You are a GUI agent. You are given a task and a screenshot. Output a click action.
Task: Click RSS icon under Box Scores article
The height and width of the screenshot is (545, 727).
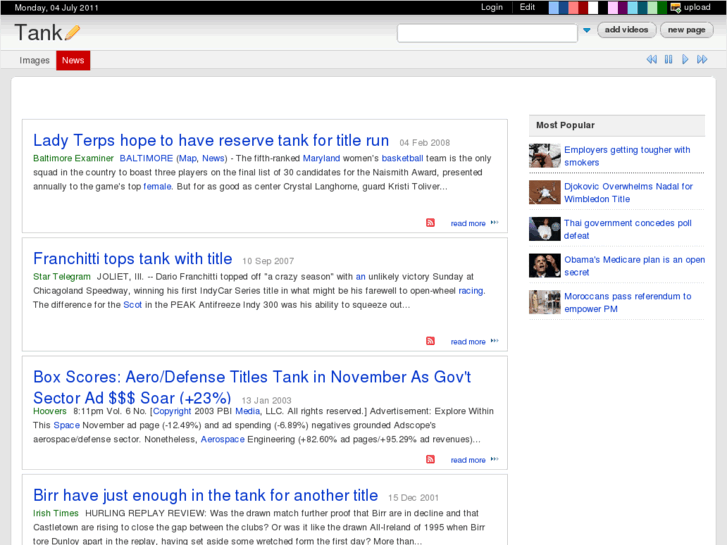point(430,459)
